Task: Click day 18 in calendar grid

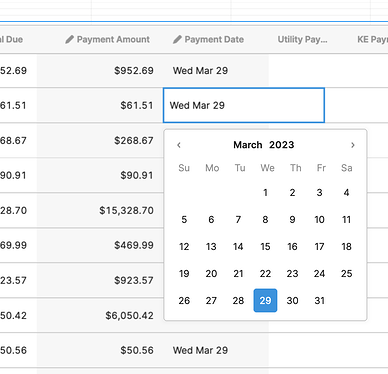Action: pos(346,247)
